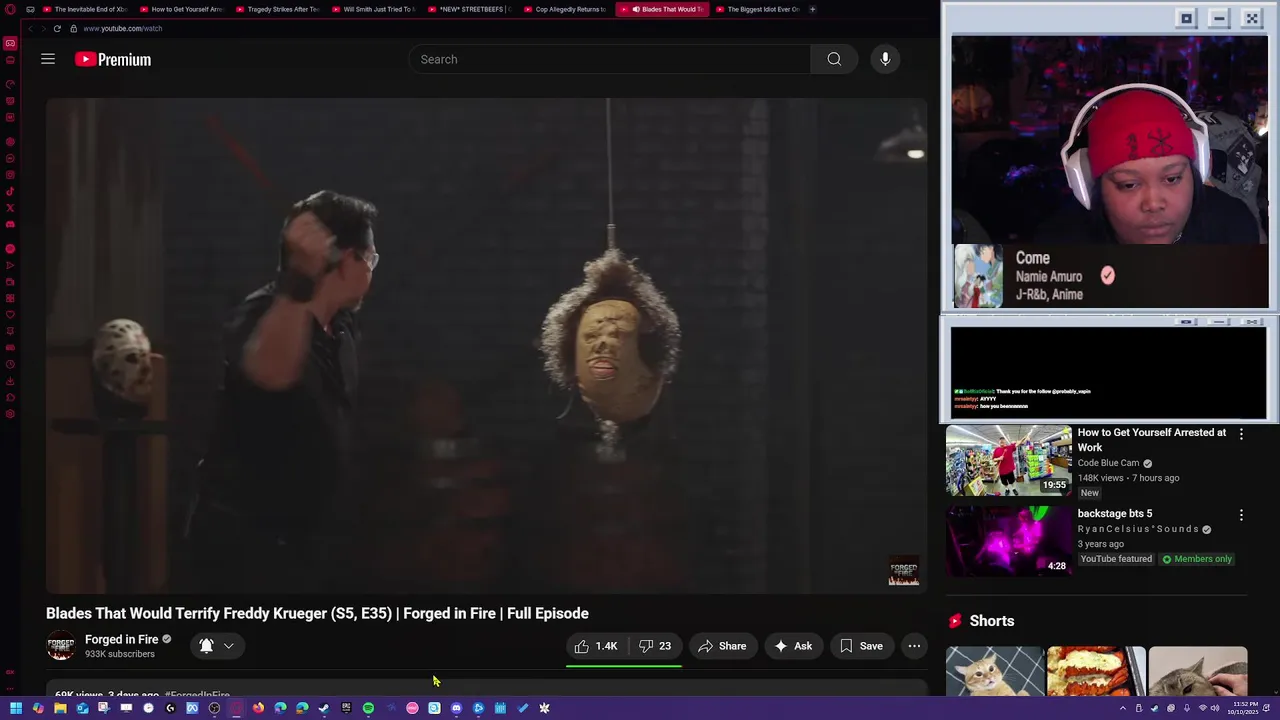The height and width of the screenshot is (720, 1280).
Task: Switch to 'The Inevitable End of Xbox' tab
Action: point(84,9)
